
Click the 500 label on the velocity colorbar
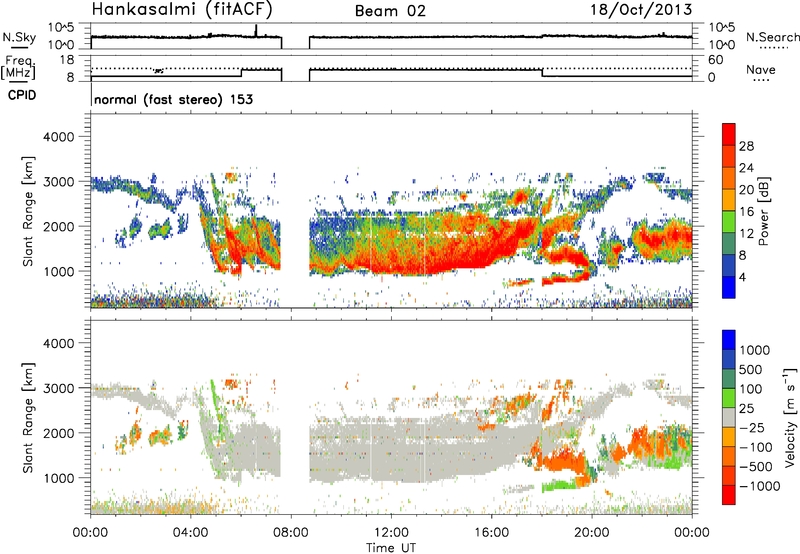[x=751, y=369]
